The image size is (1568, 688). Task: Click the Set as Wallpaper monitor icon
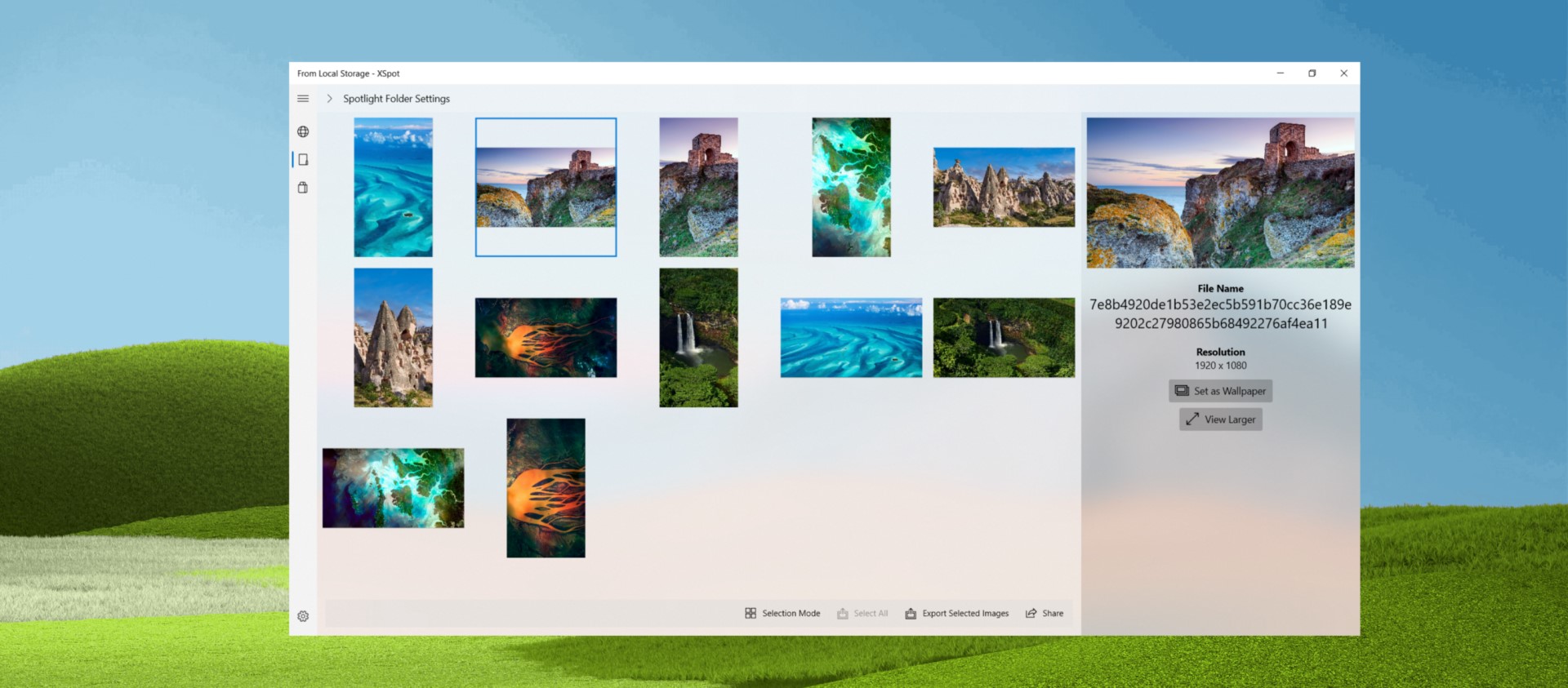coord(1182,391)
